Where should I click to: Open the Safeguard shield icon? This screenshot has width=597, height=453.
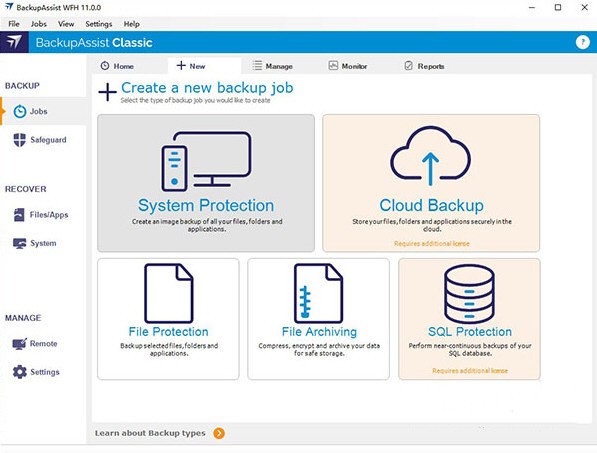pyautogui.click(x=19, y=140)
